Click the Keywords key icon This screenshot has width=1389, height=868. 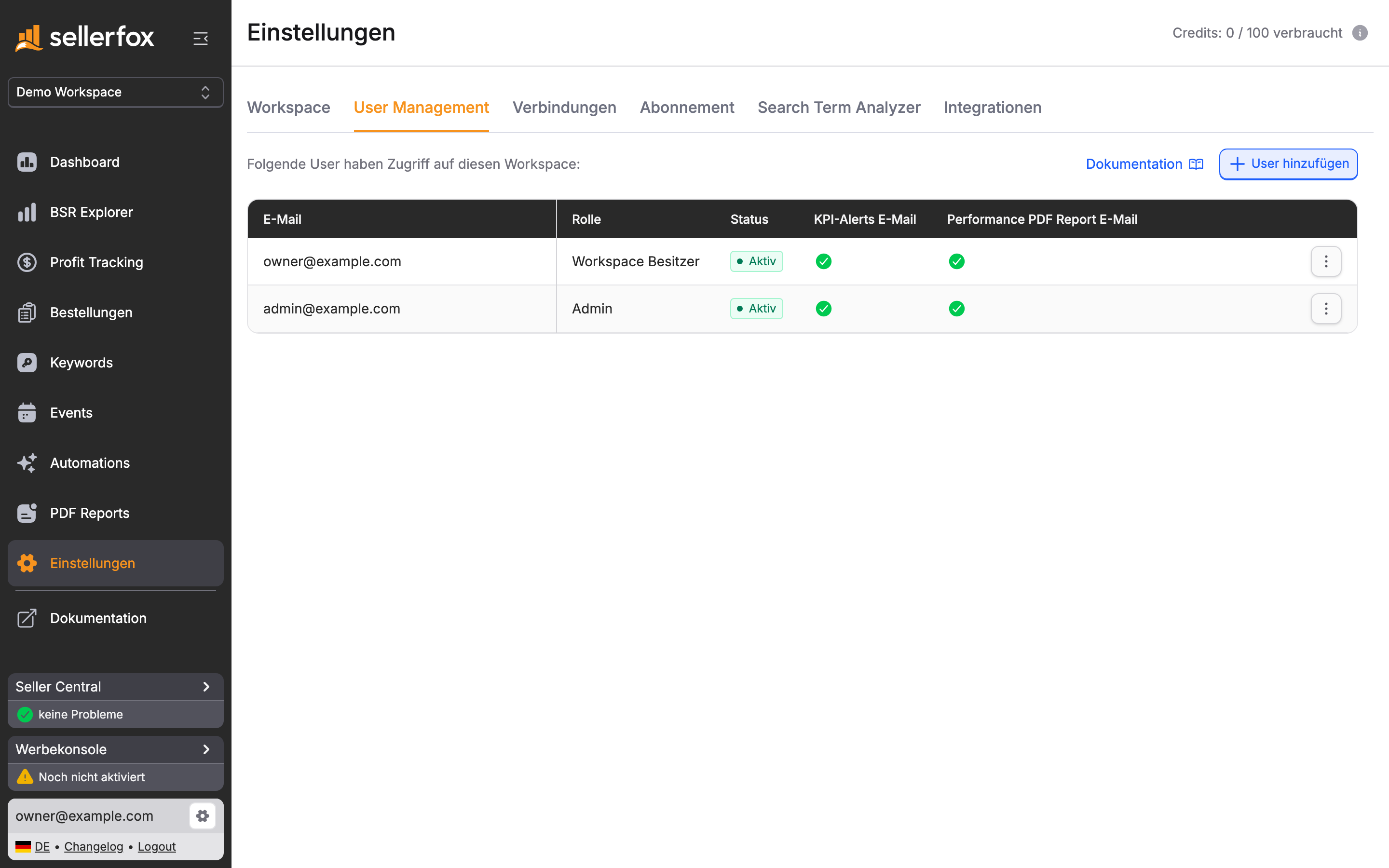point(27,363)
